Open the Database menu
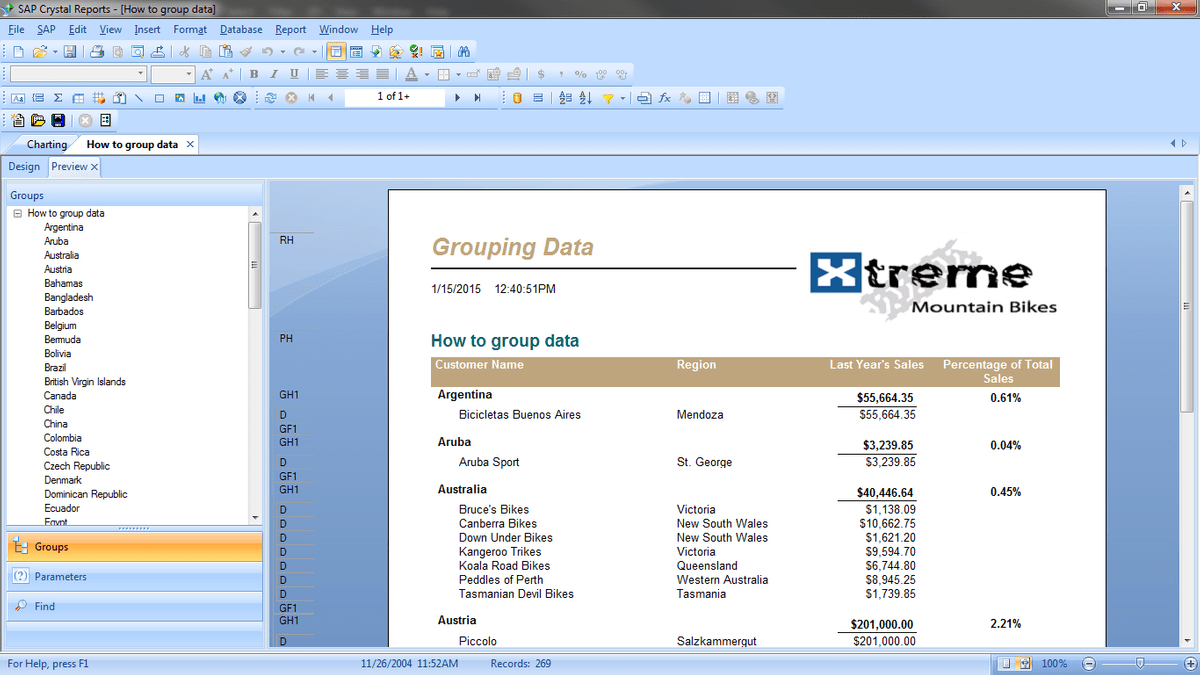This screenshot has width=1200, height=675. [x=241, y=29]
